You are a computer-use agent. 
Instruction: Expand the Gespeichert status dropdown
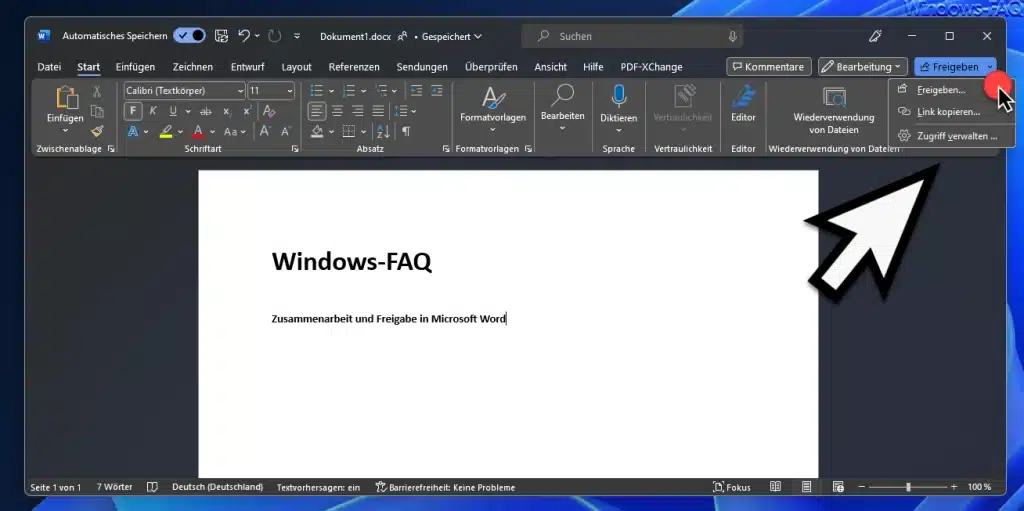pyautogui.click(x=452, y=37)
